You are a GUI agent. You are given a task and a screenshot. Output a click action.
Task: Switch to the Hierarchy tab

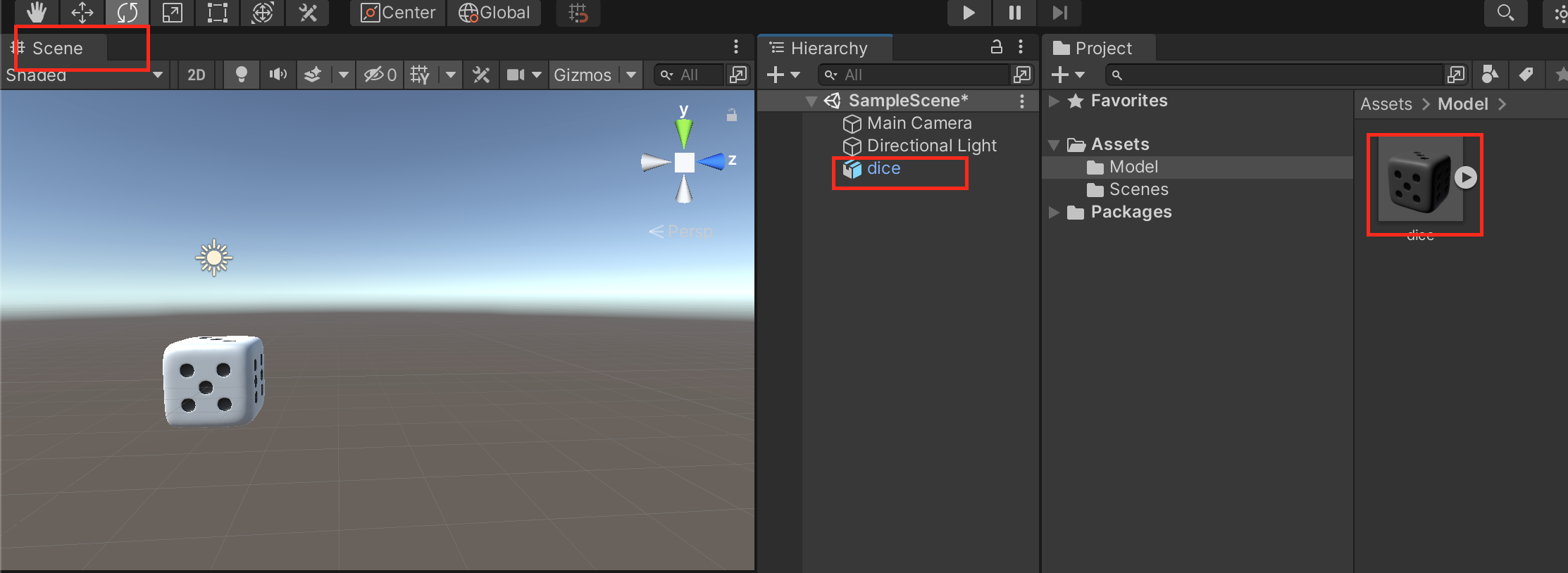828,48
